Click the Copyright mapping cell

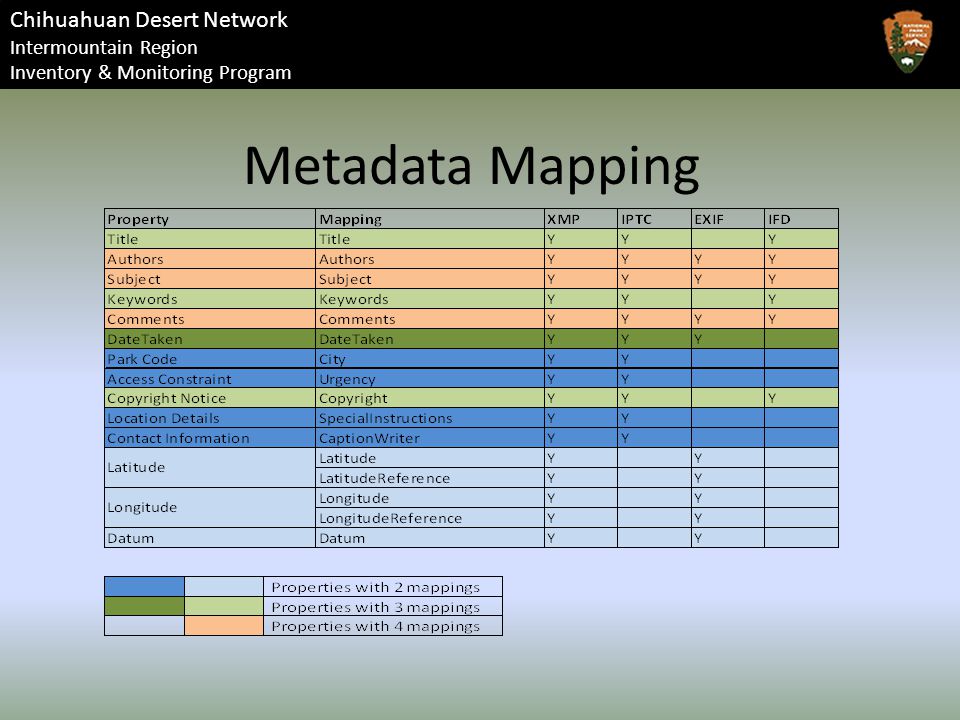430,398
